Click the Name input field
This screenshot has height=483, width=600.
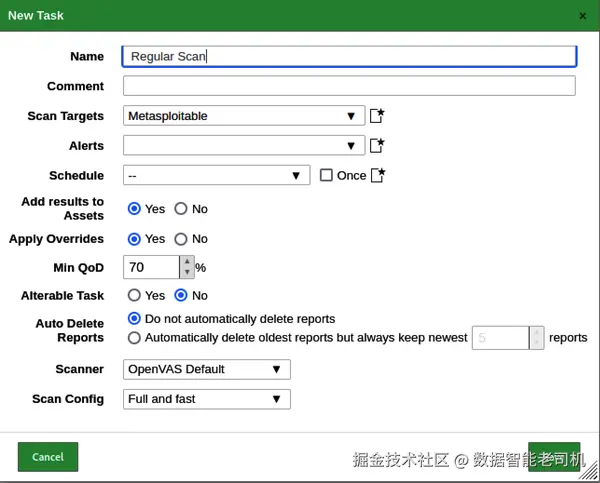coord(349,56)
